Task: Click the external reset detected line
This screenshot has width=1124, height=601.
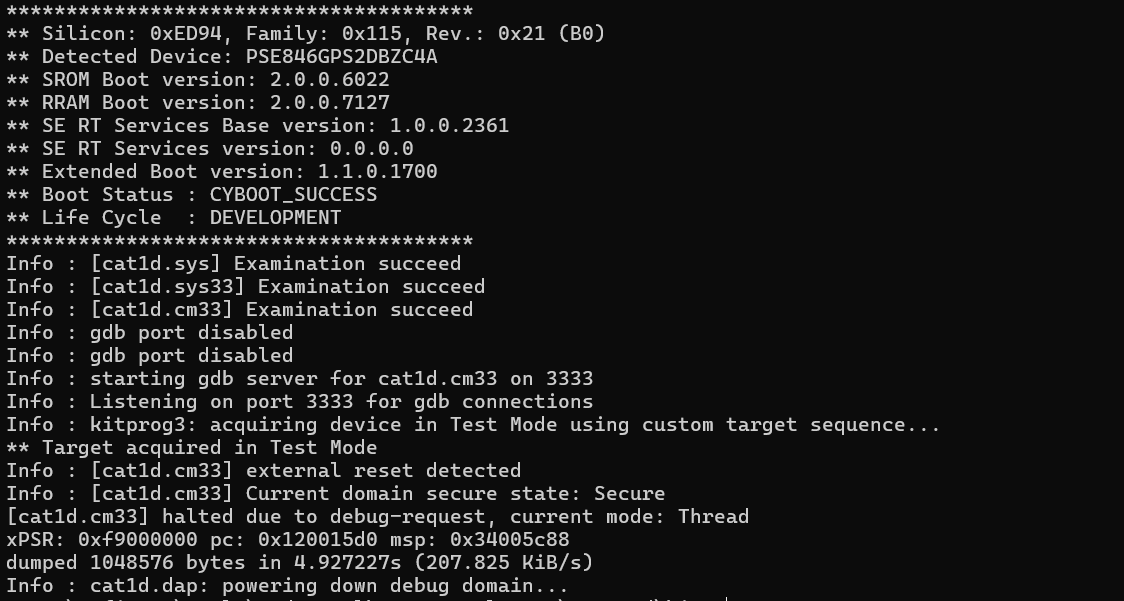Action: point(263,471)
